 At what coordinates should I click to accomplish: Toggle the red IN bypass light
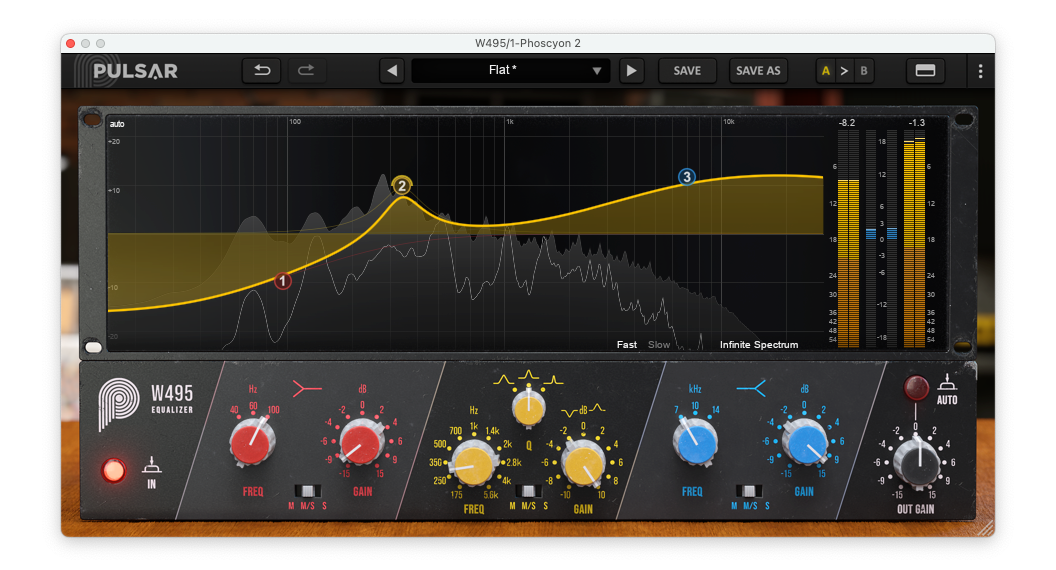[115, 470]
